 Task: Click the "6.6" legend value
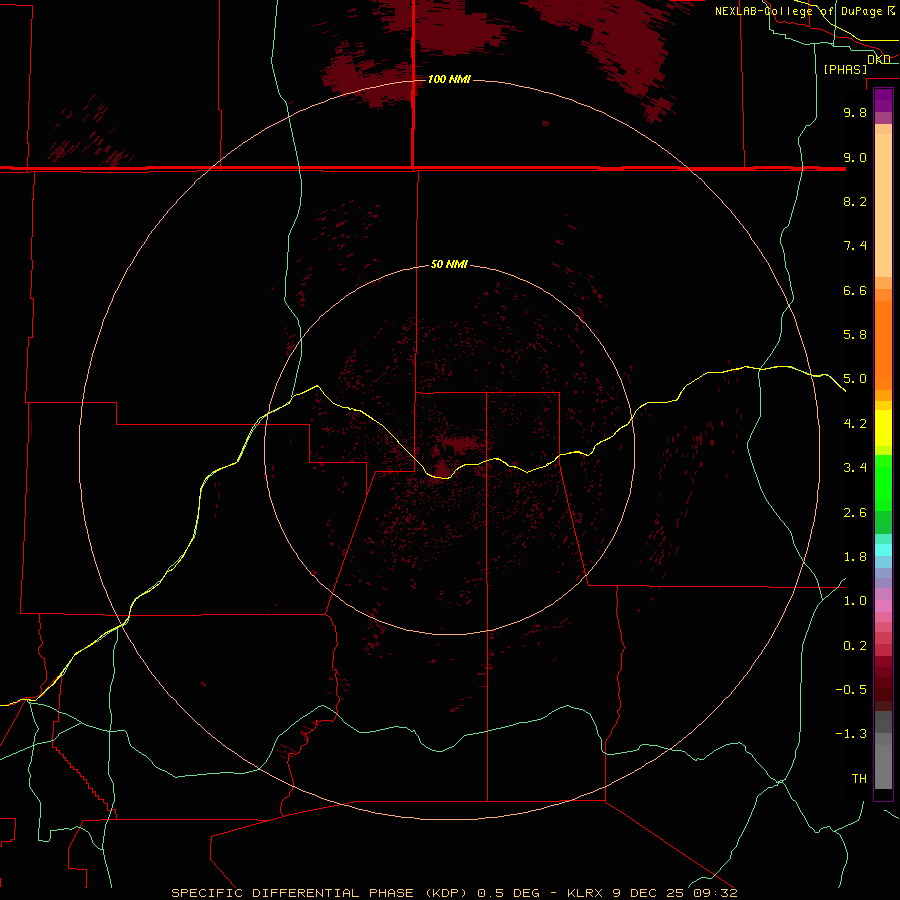pos(855,290)
